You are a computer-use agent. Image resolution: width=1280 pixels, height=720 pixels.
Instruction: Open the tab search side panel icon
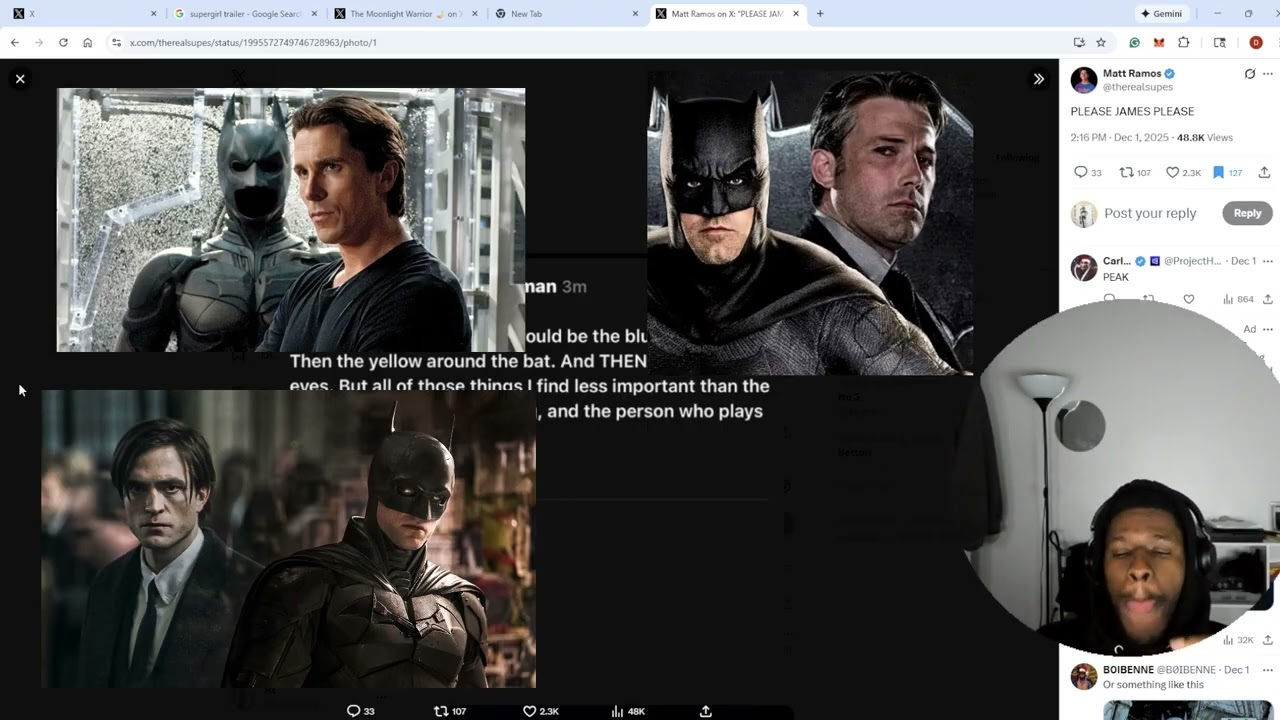1219,43
